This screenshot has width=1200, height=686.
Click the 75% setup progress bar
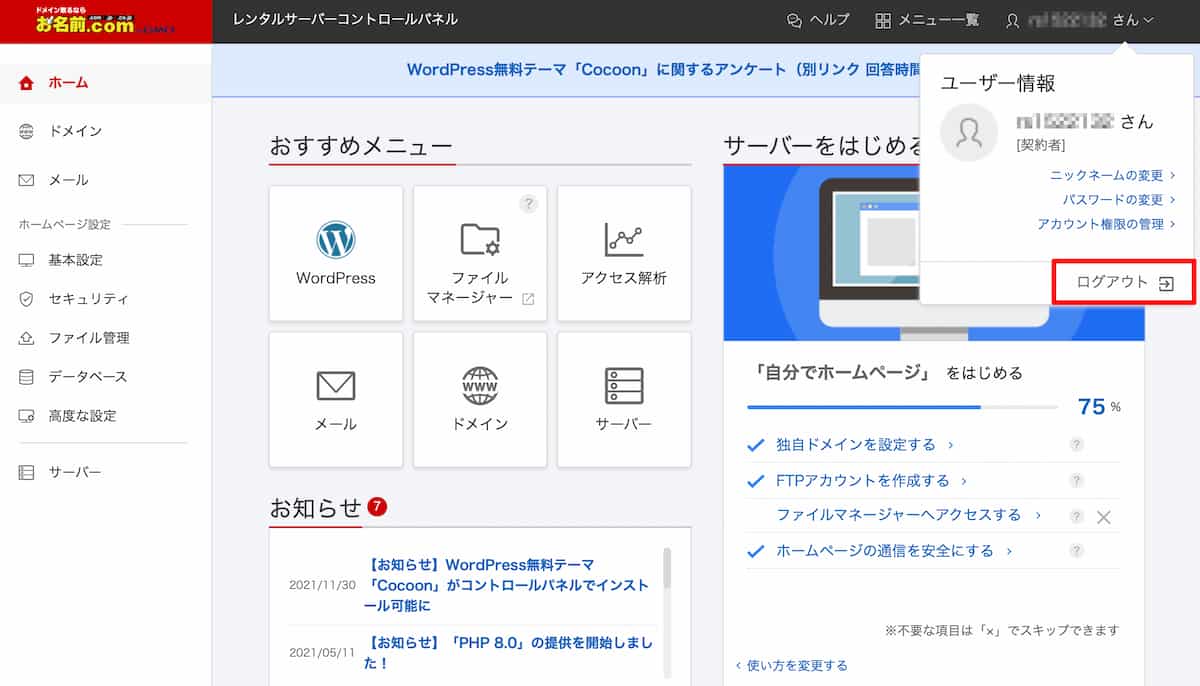(x=901, y=407)
